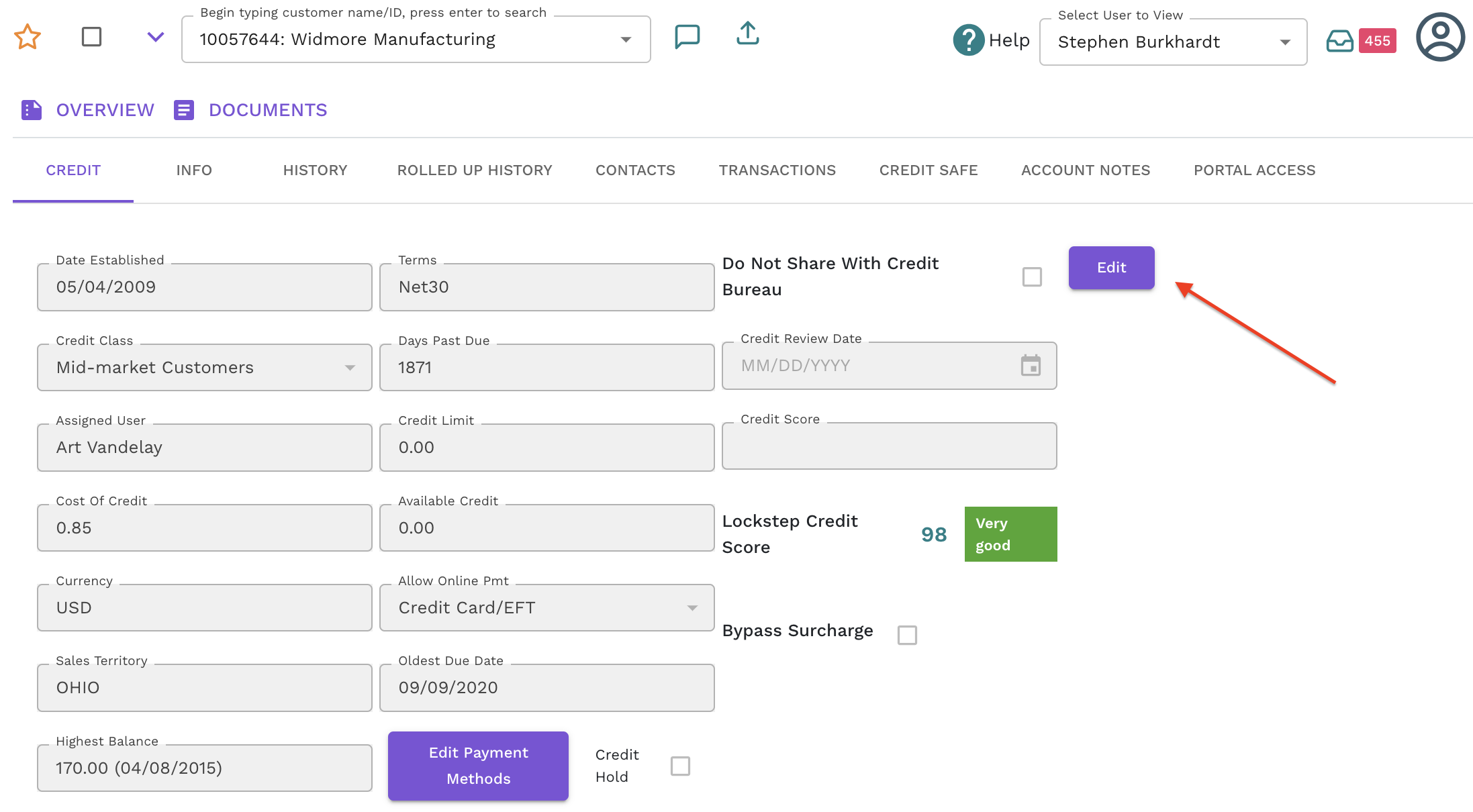The width and height of the screenshot is (1473, 812).
Task: Check the Bypass Surcharge box
Action: point(907,635)
